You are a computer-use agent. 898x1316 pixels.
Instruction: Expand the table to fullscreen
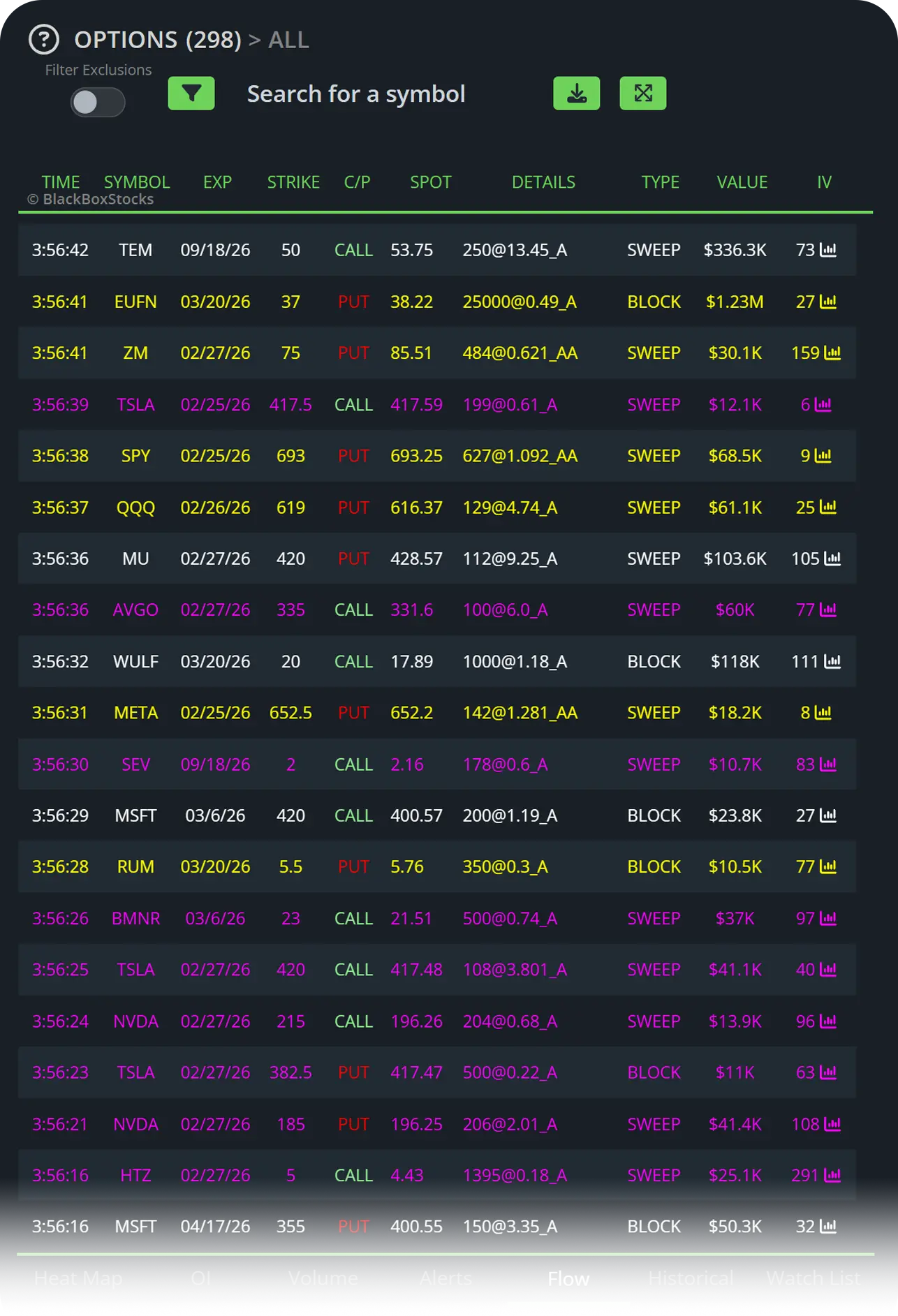pyautogui.click(x=642, y=94)
